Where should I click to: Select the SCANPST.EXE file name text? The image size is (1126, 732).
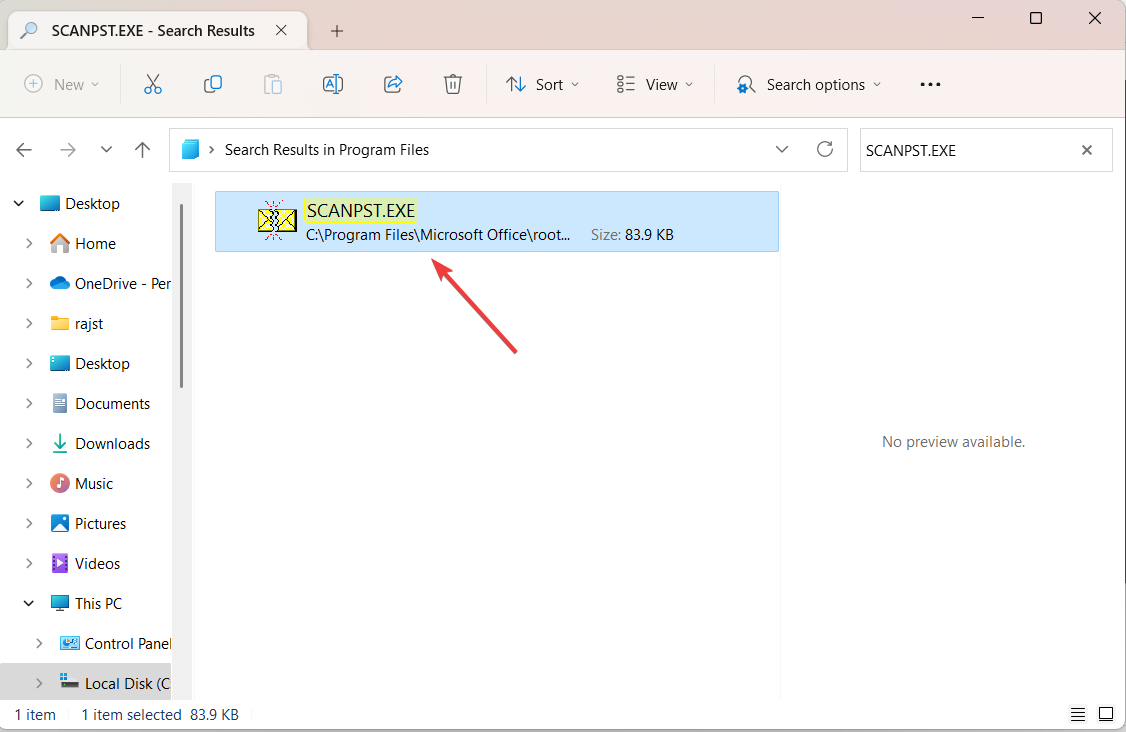[x=360, y=210]
